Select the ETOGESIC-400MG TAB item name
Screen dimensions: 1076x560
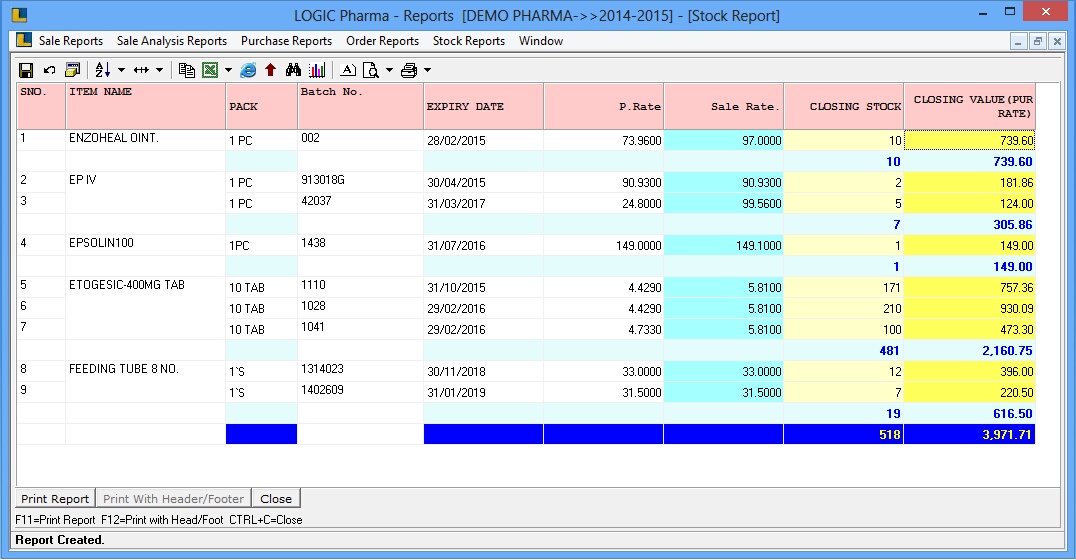(x=127, y=285)
